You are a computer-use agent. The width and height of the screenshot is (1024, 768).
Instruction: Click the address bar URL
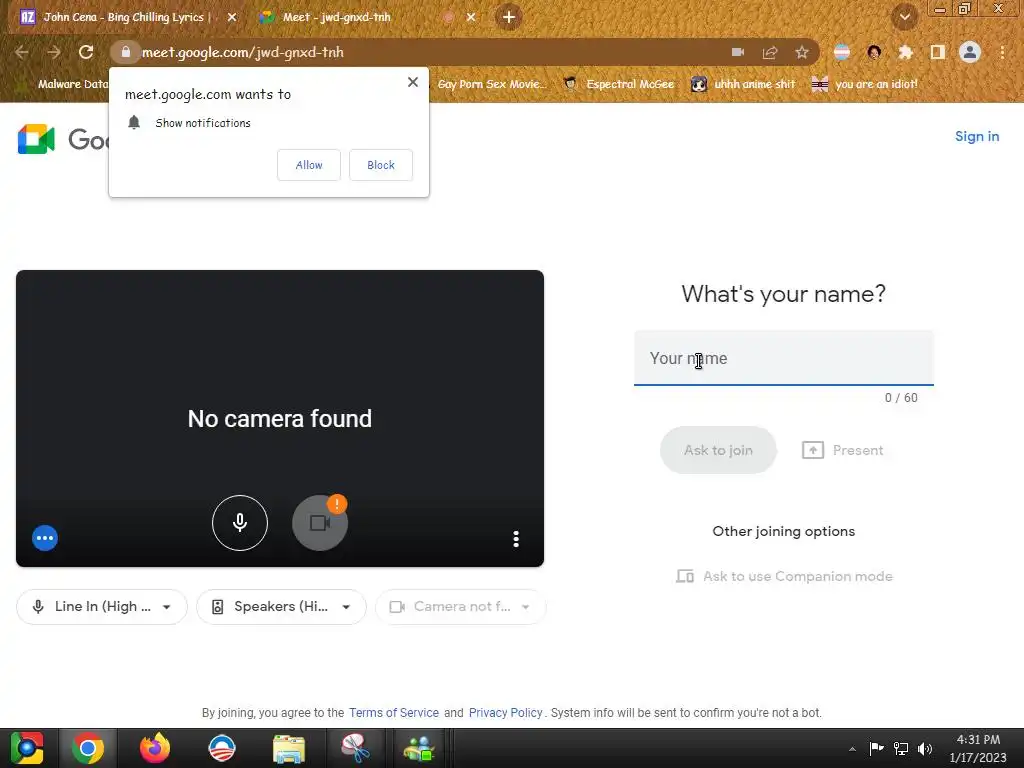[x=243, y=52]
